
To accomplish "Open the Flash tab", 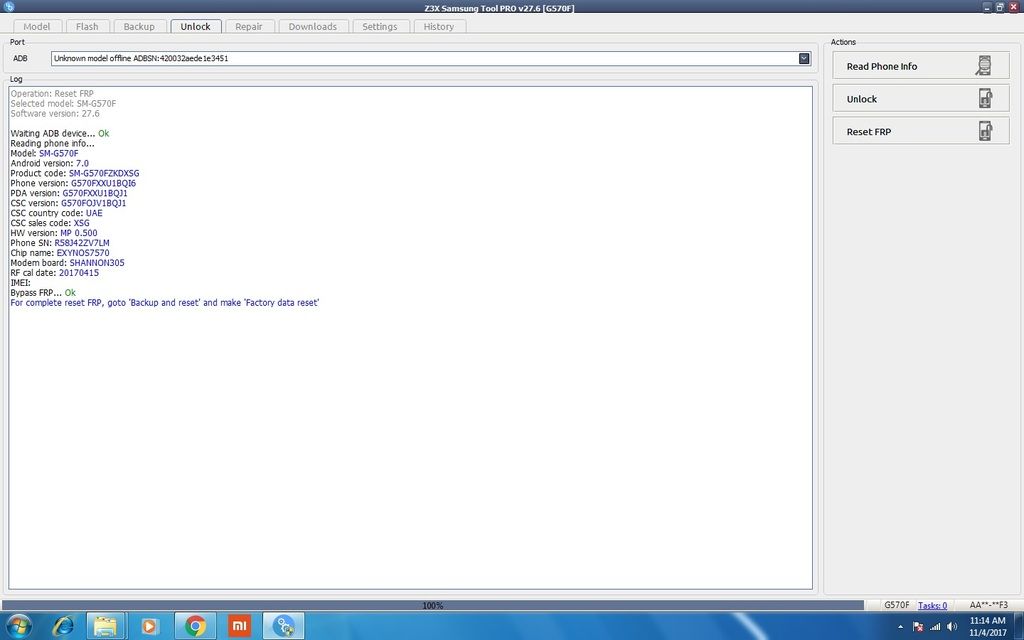I will [87, 27].
